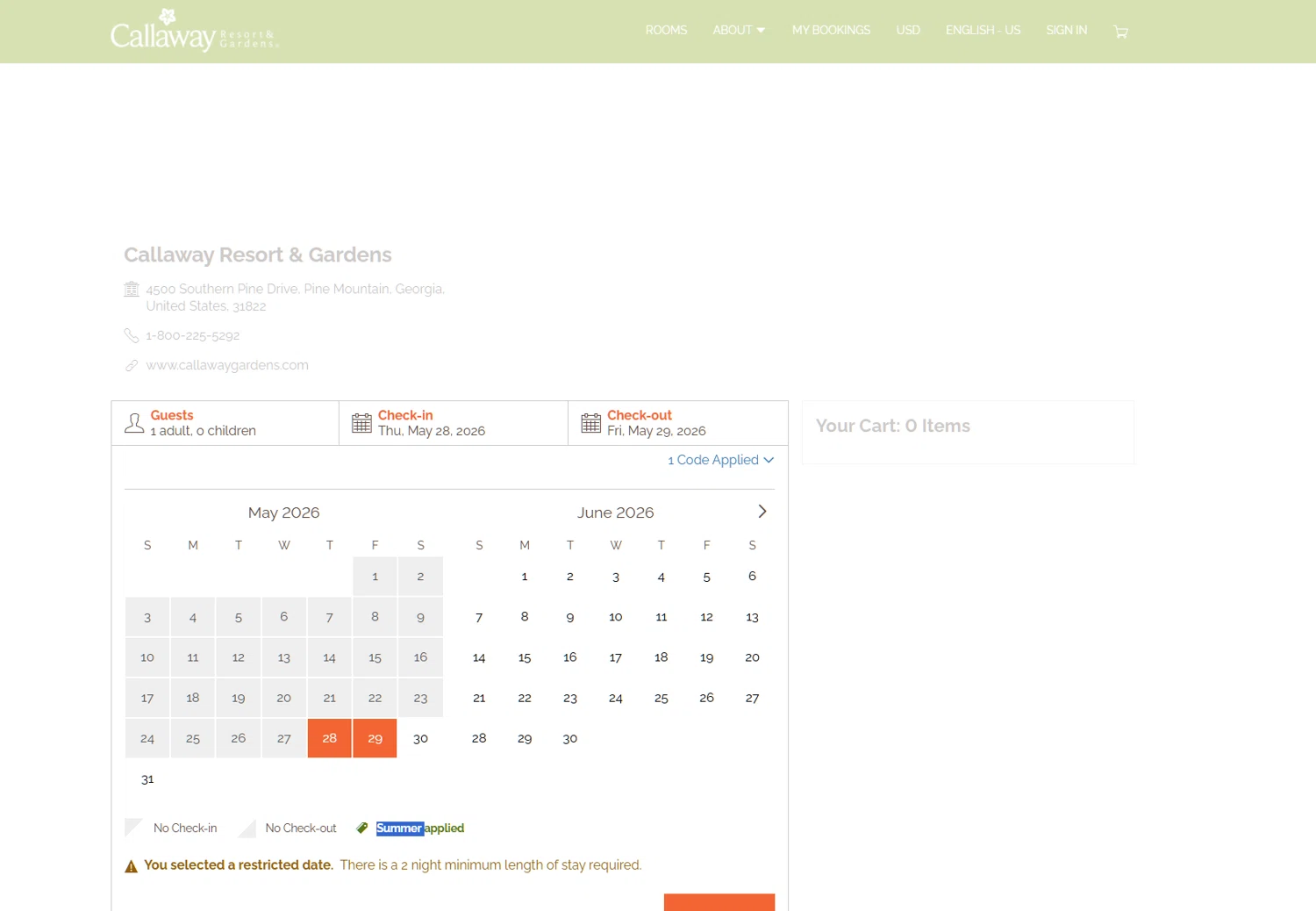
Task: Click the Guests person icon
Action: coord(134,423)
